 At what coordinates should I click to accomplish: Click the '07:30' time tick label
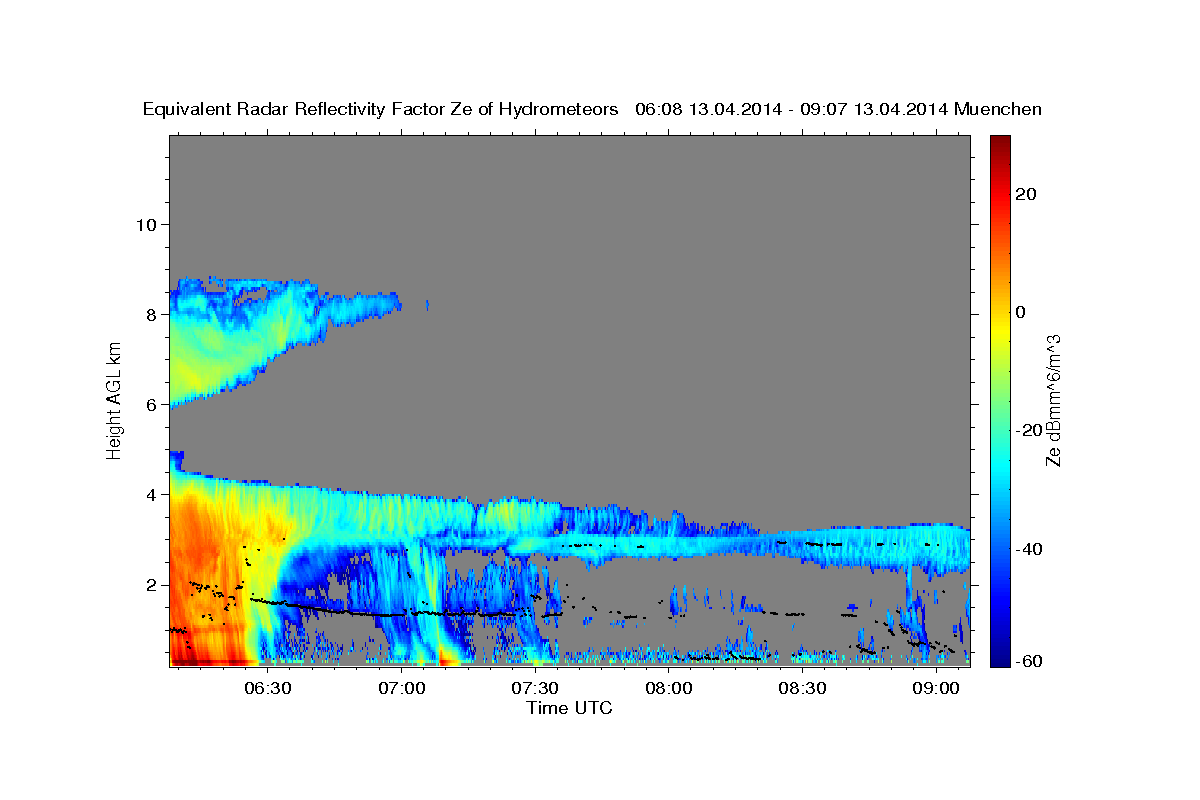tap(535, 688)
